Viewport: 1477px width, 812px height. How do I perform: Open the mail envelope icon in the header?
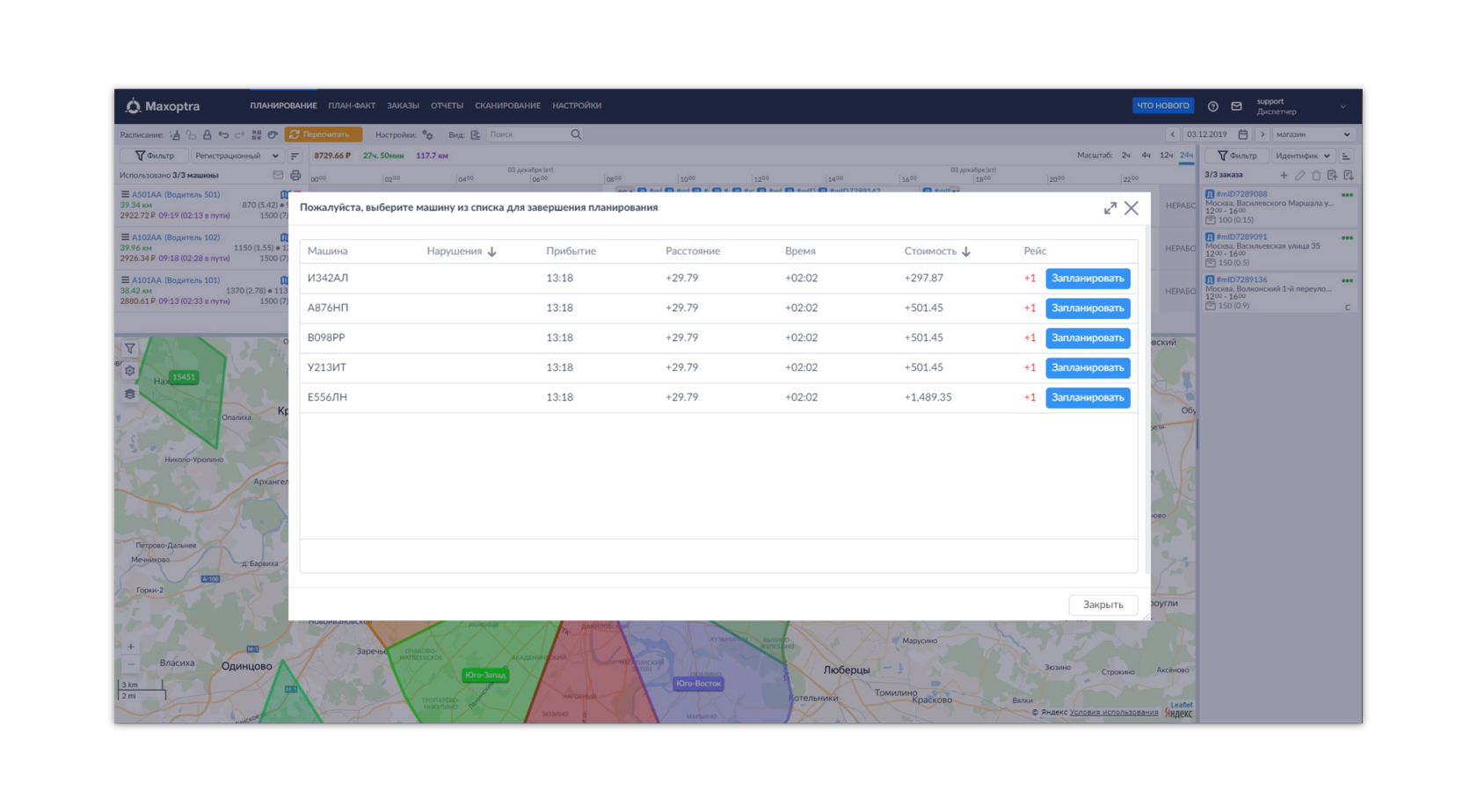1237,106
